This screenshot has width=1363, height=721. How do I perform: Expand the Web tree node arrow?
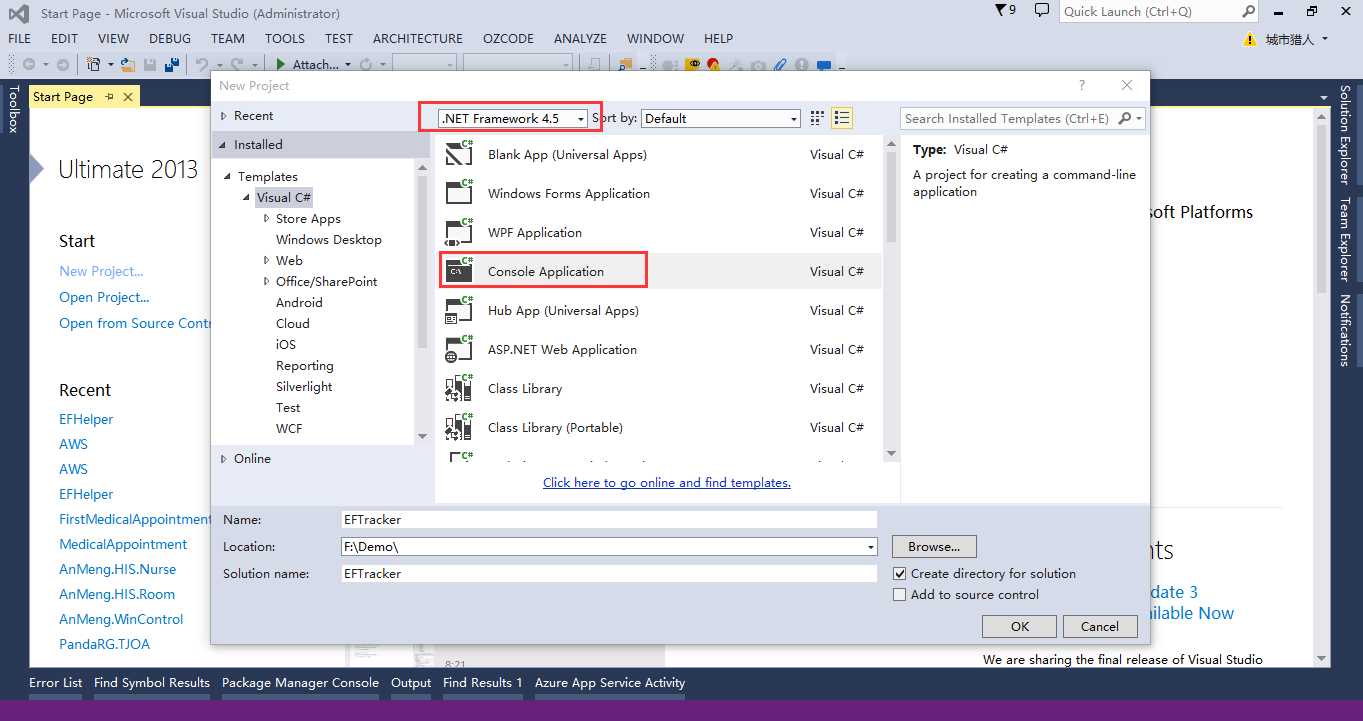click(266, 260)
